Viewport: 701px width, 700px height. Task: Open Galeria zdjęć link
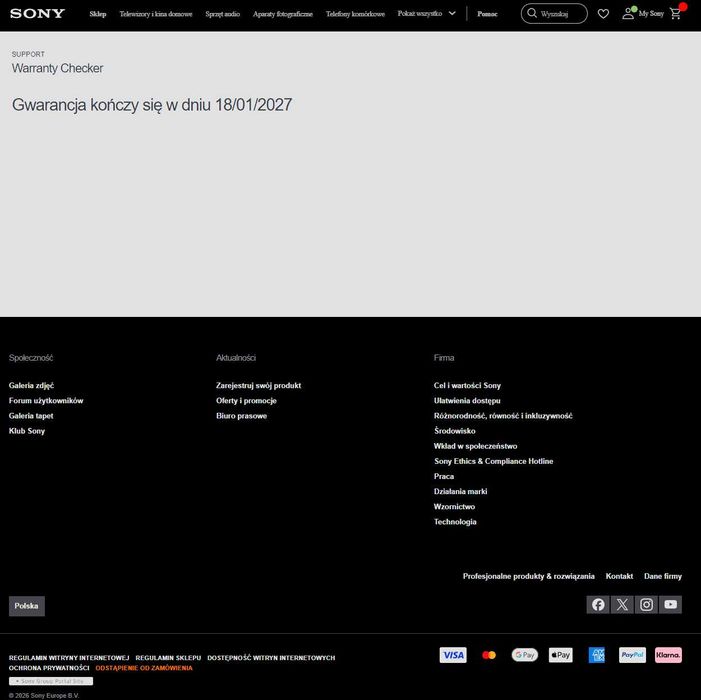[31, 385]
